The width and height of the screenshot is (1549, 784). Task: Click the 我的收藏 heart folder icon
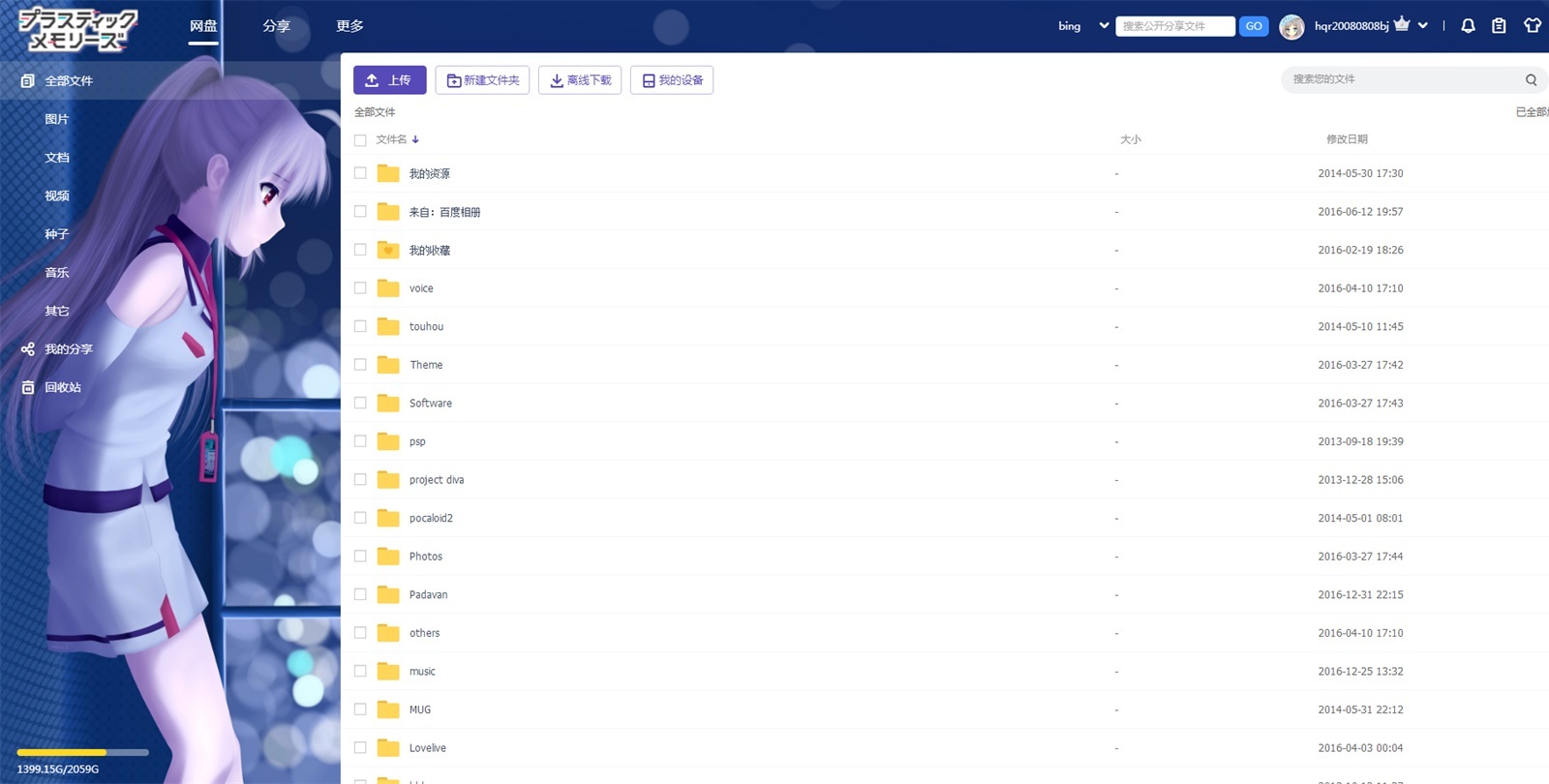(x=388, y=250)
